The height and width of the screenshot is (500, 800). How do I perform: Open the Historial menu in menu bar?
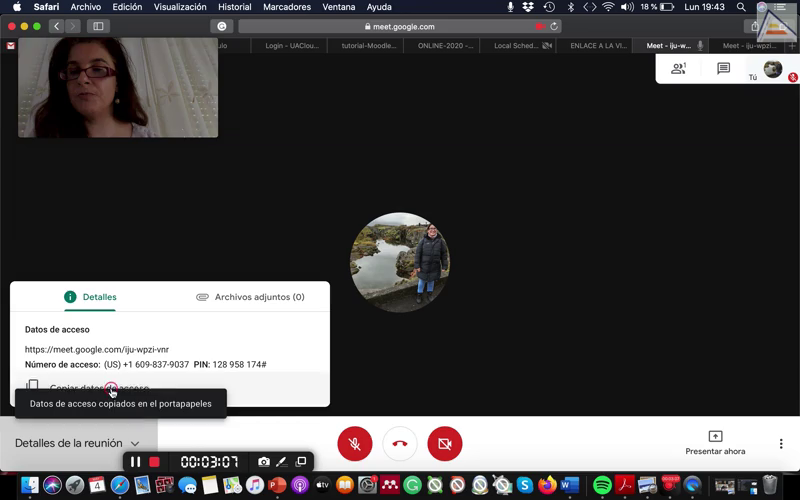point(234,7)
